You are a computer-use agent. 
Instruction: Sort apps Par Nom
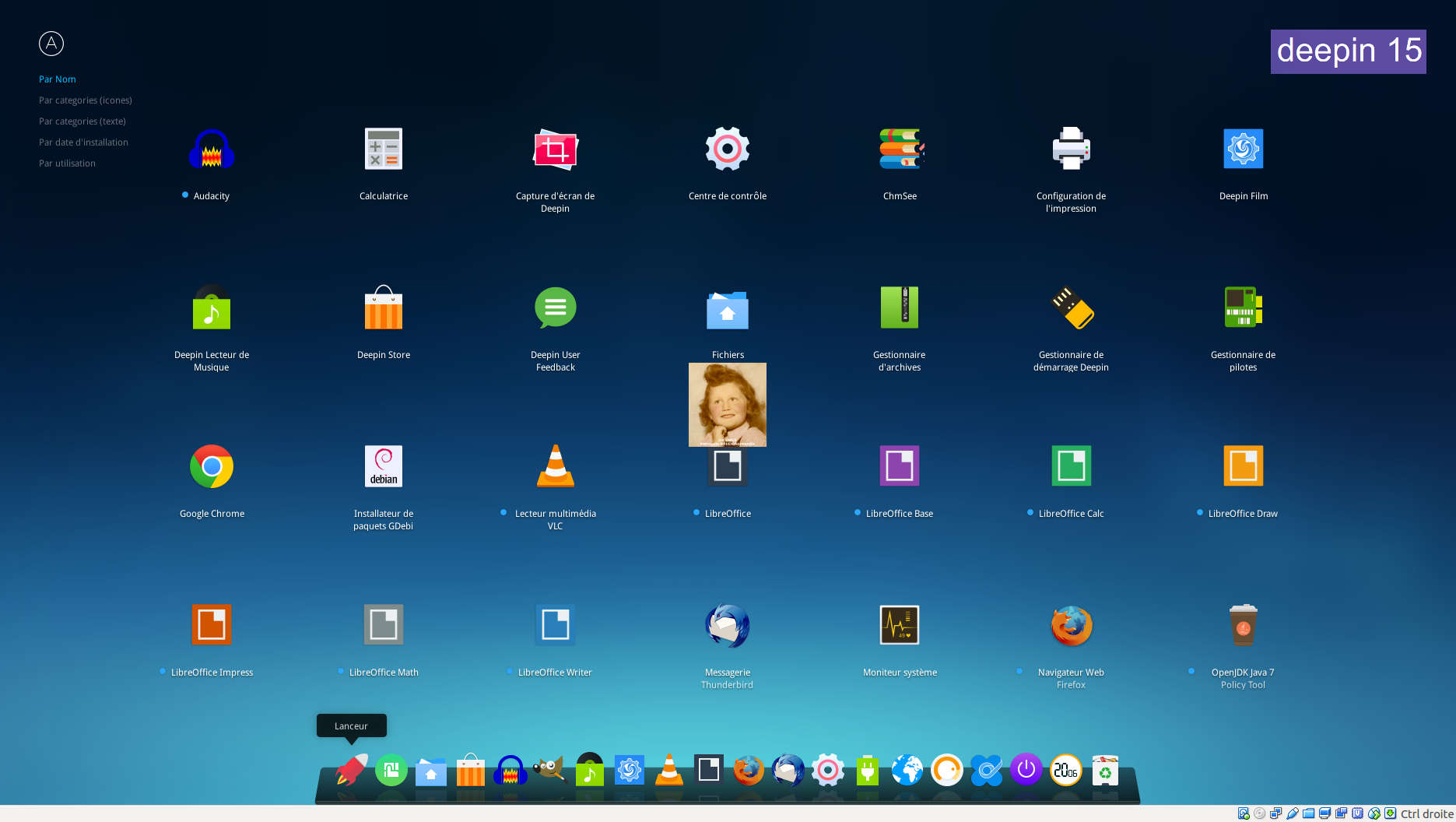(58, 79)
